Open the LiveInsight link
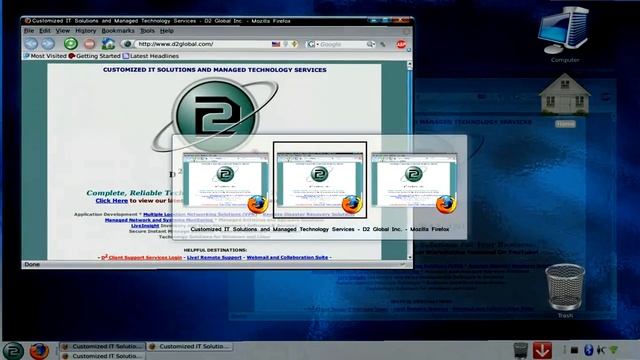The height and width of the screenshot is (360, 640). tap(145, 226)
